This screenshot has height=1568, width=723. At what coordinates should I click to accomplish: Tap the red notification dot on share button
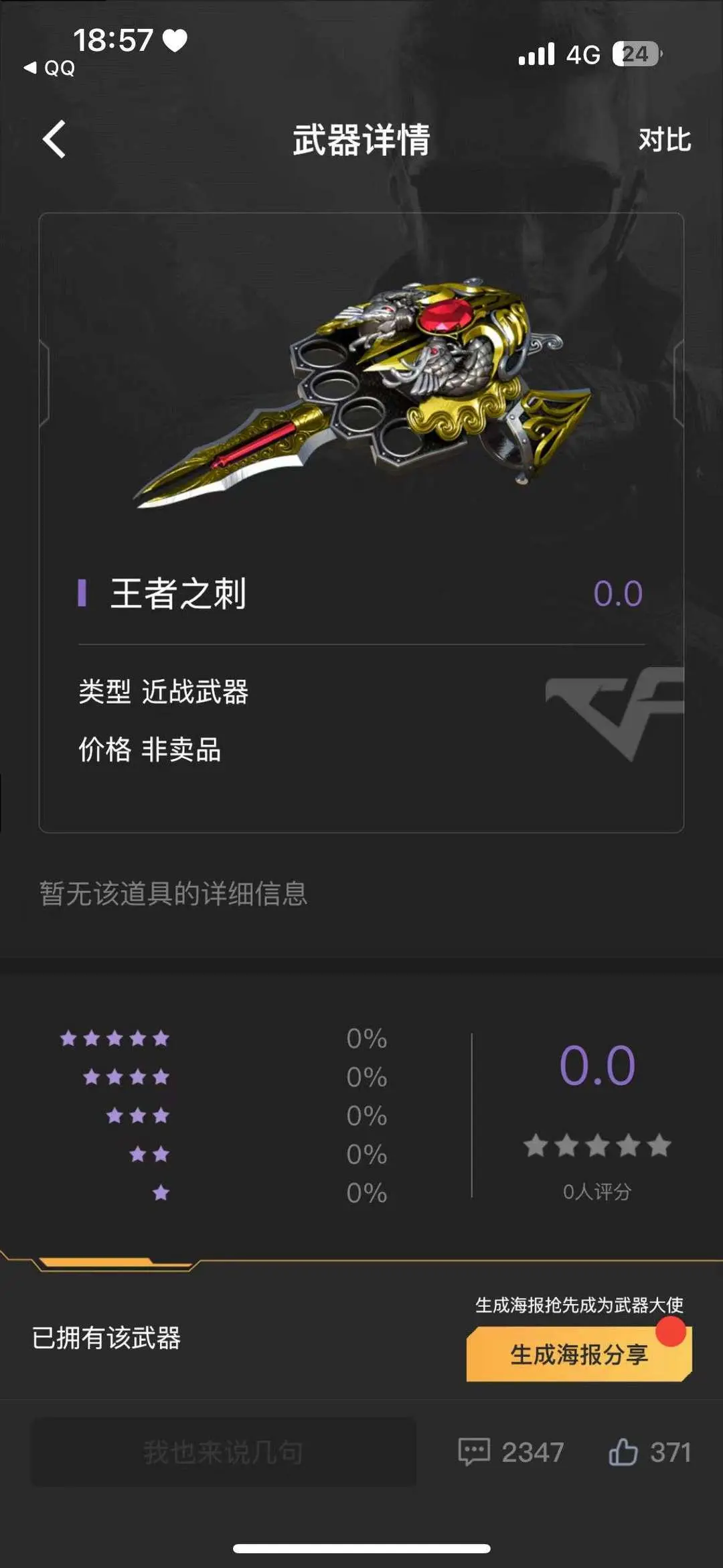[671, 1331]
